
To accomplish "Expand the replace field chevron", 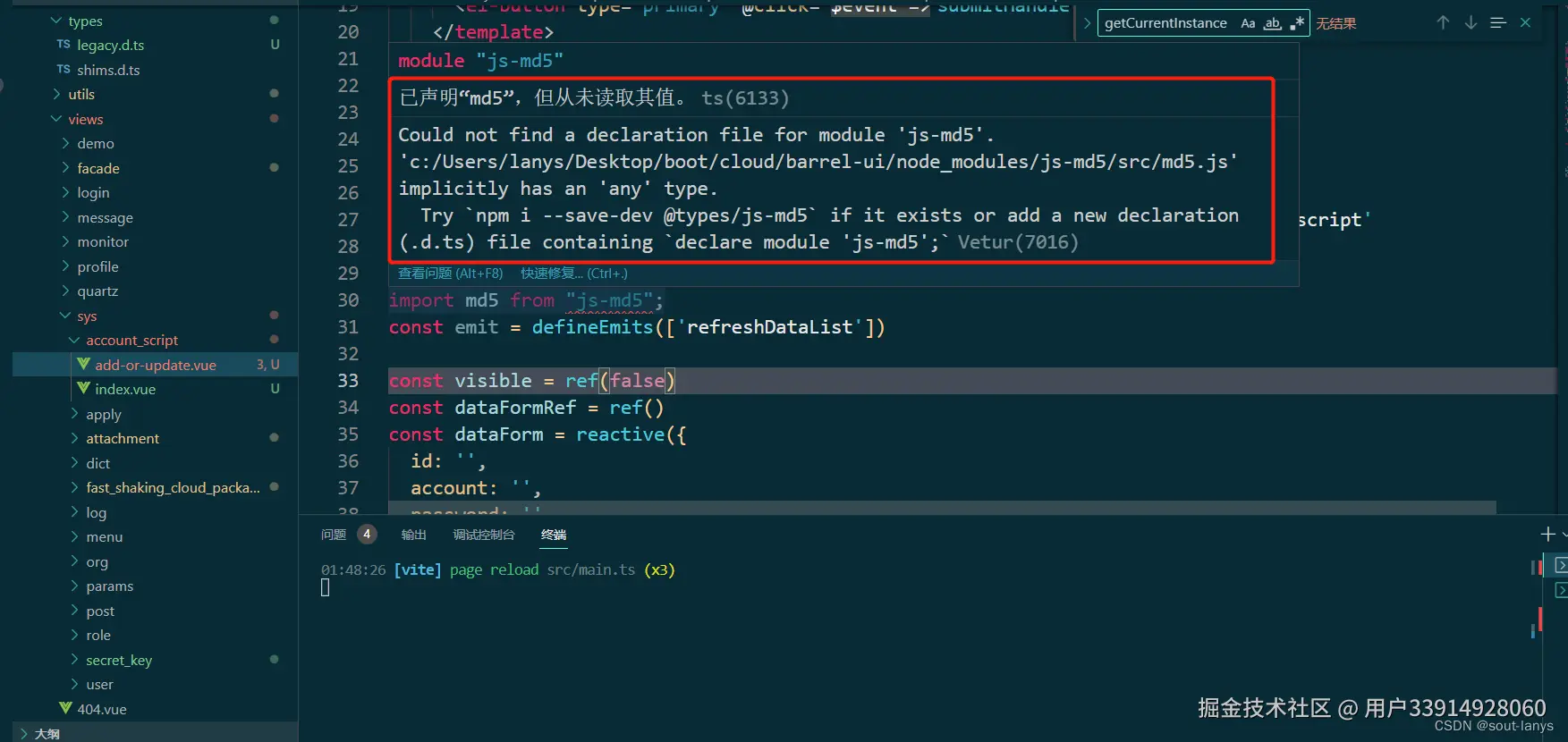I will [x=1087, y=23].
